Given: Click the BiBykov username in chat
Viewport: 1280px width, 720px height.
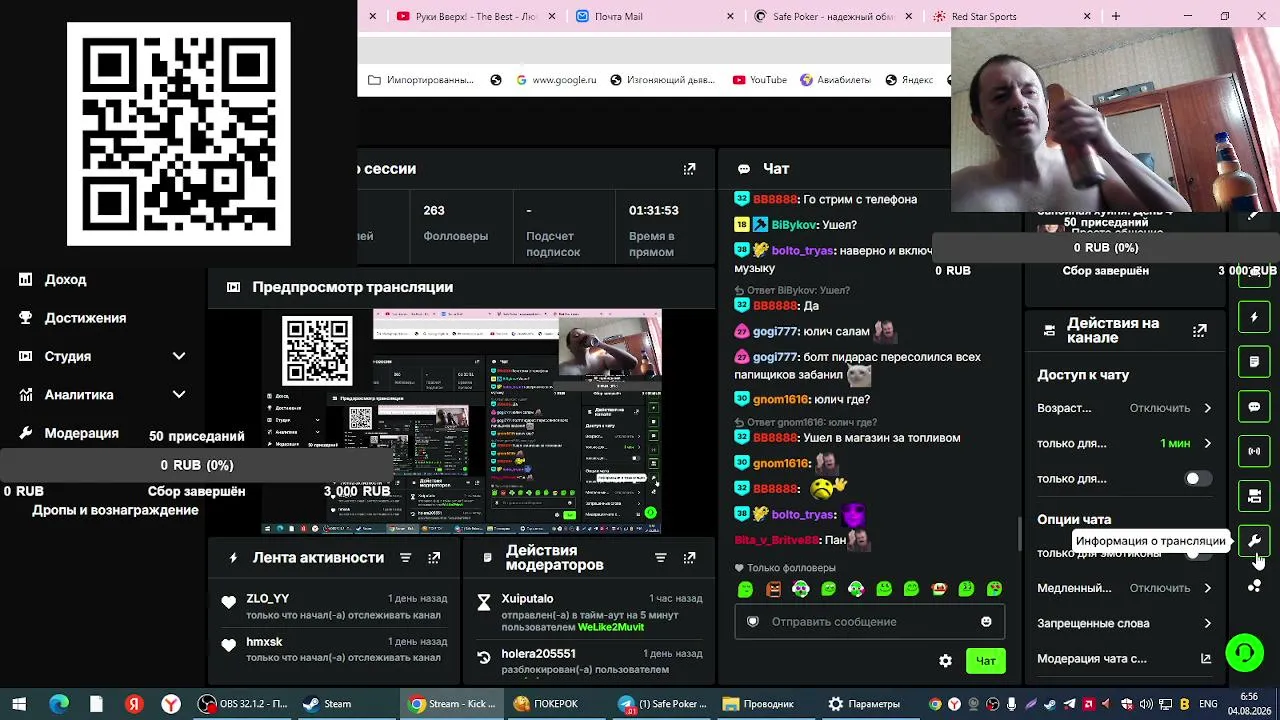Looking at the screenshot, I should (794, 225).
